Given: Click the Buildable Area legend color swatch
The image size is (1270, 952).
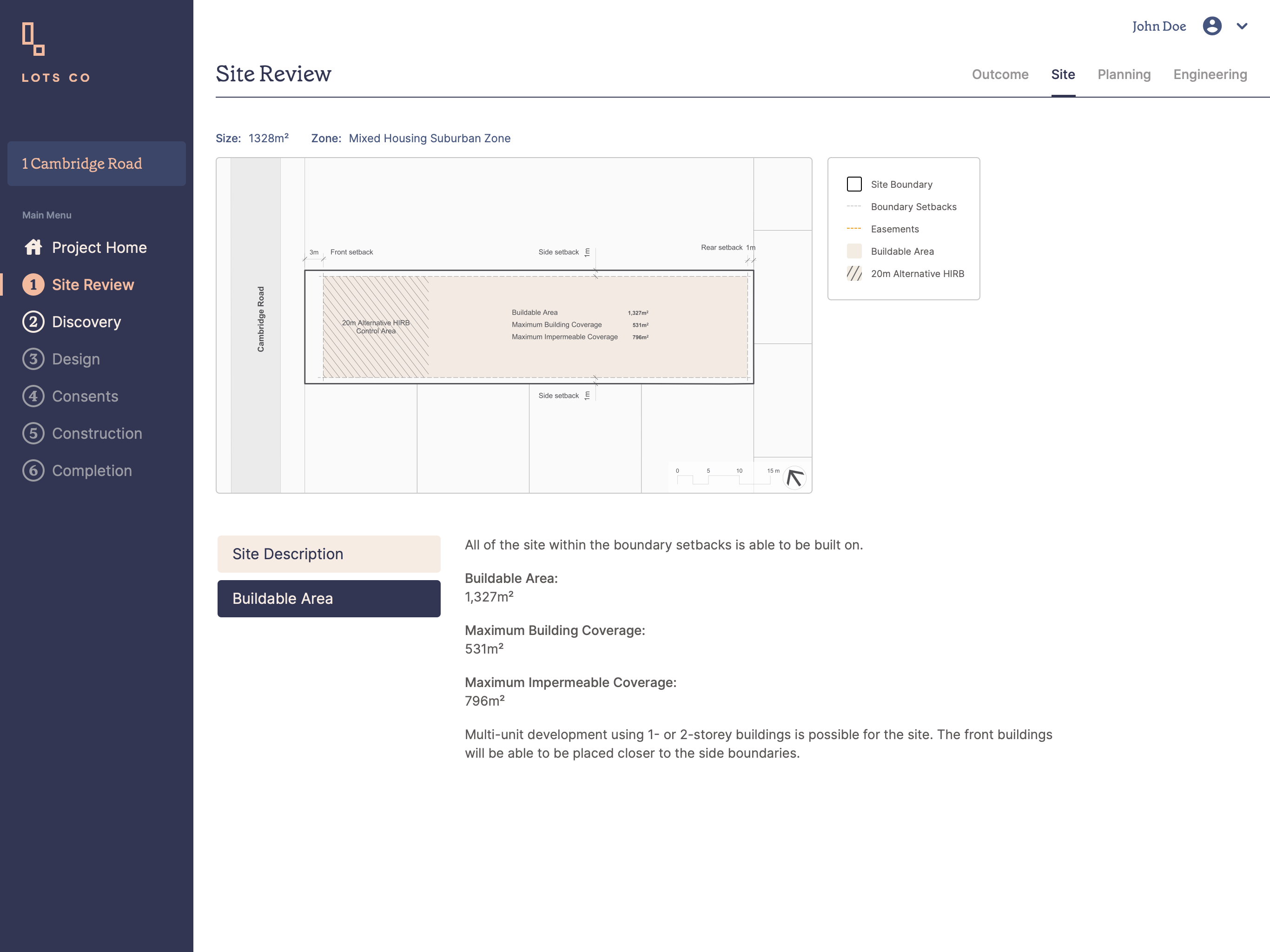Looking at the screenshot, I should (854, 251).
